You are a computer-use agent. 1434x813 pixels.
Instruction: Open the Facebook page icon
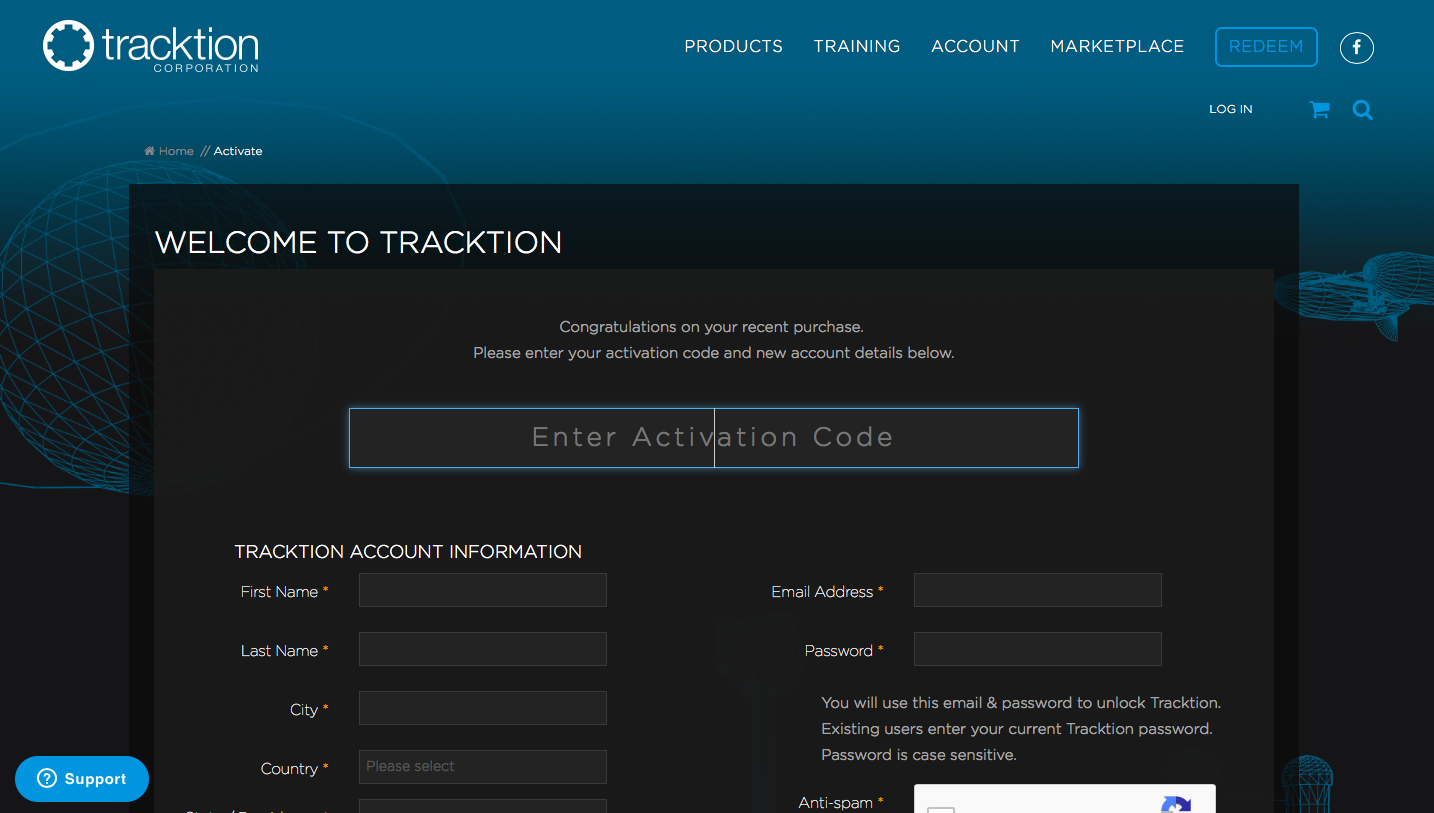(1356, 47)
